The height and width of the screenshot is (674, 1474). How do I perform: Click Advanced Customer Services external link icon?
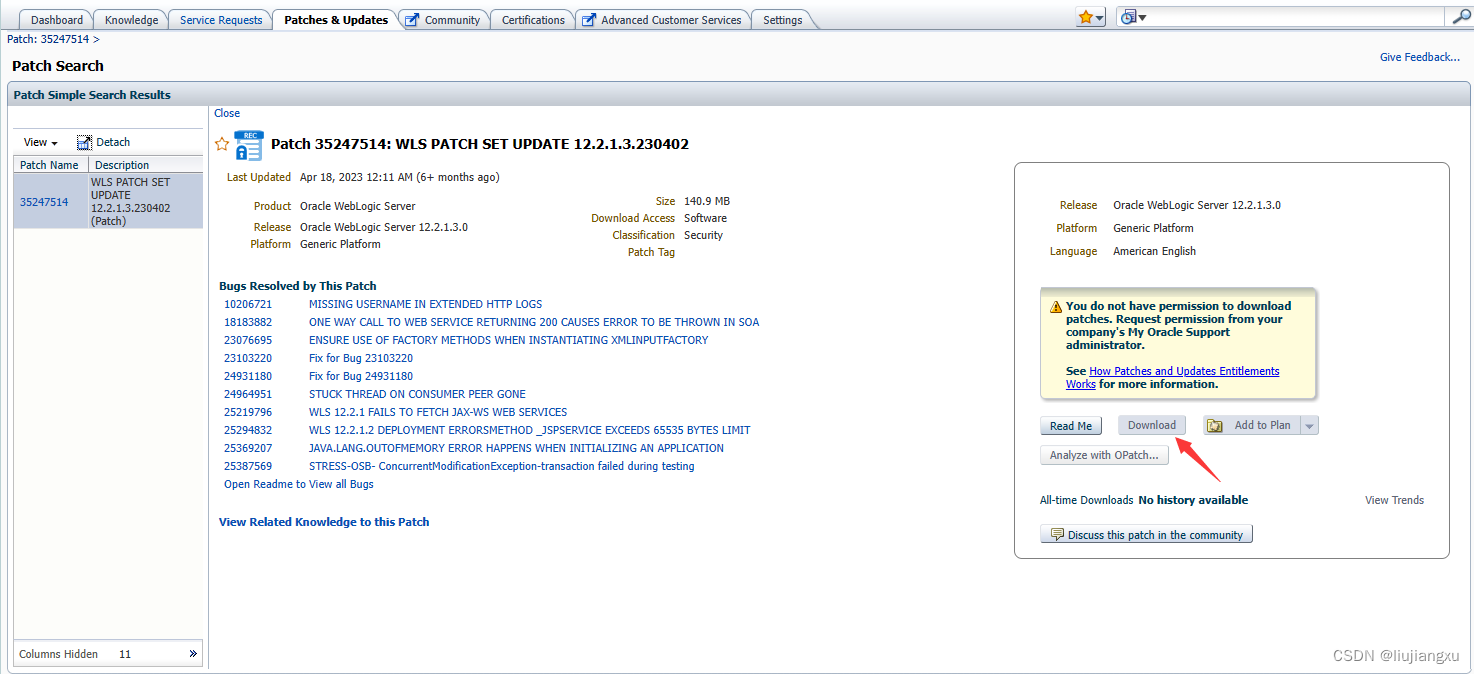click(x=589, y=20)
